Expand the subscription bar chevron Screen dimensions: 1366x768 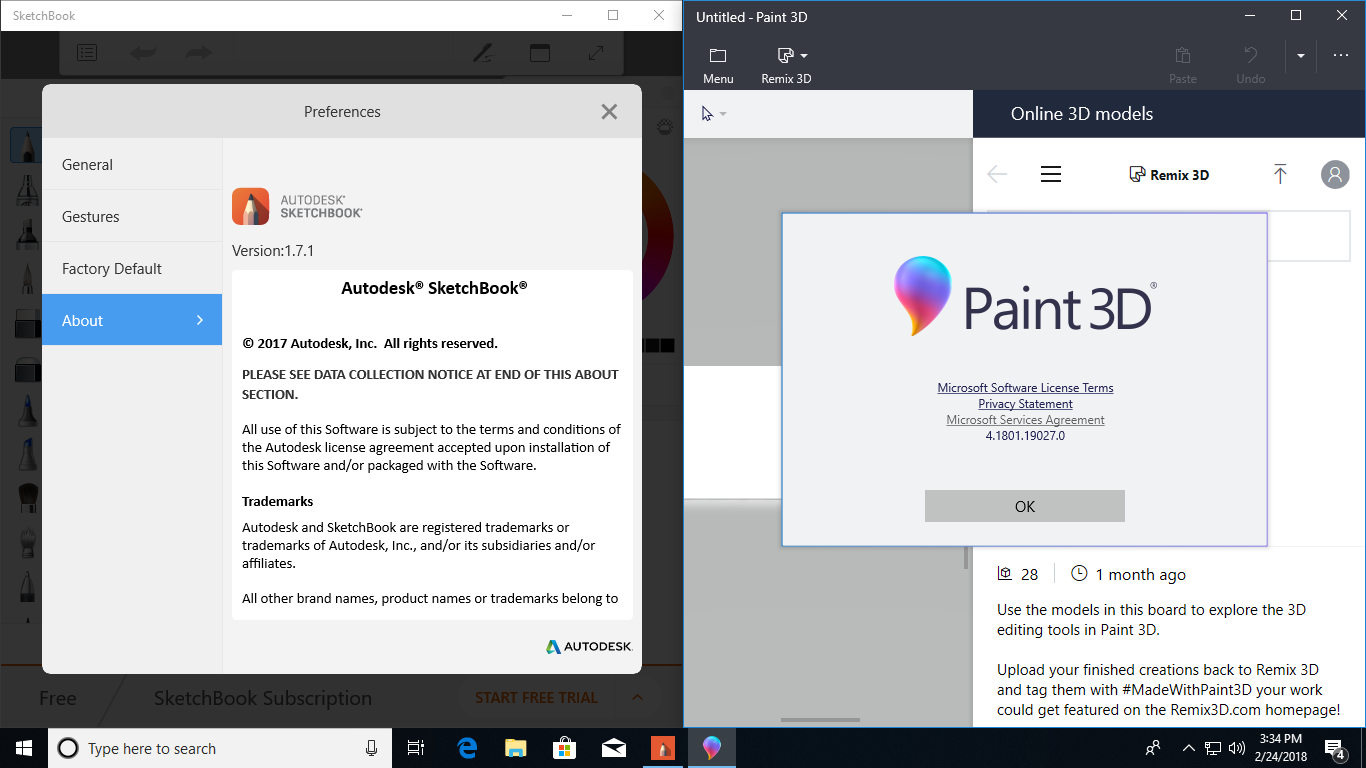click(637, 697)
